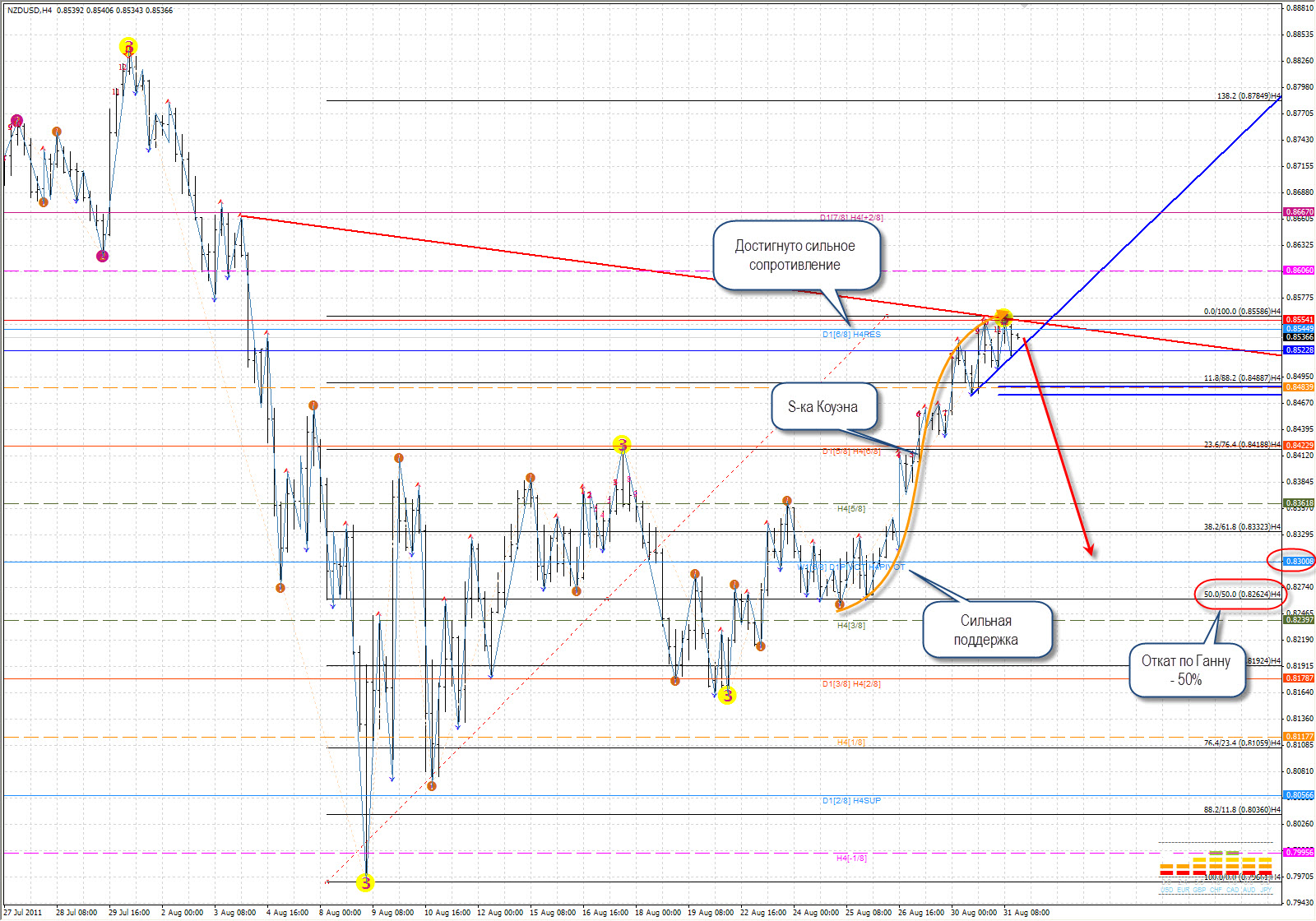The image size is (1316, 921).
Task: Click the yellow wave marker at the chart's lowest low
Action: click(365, 882)
